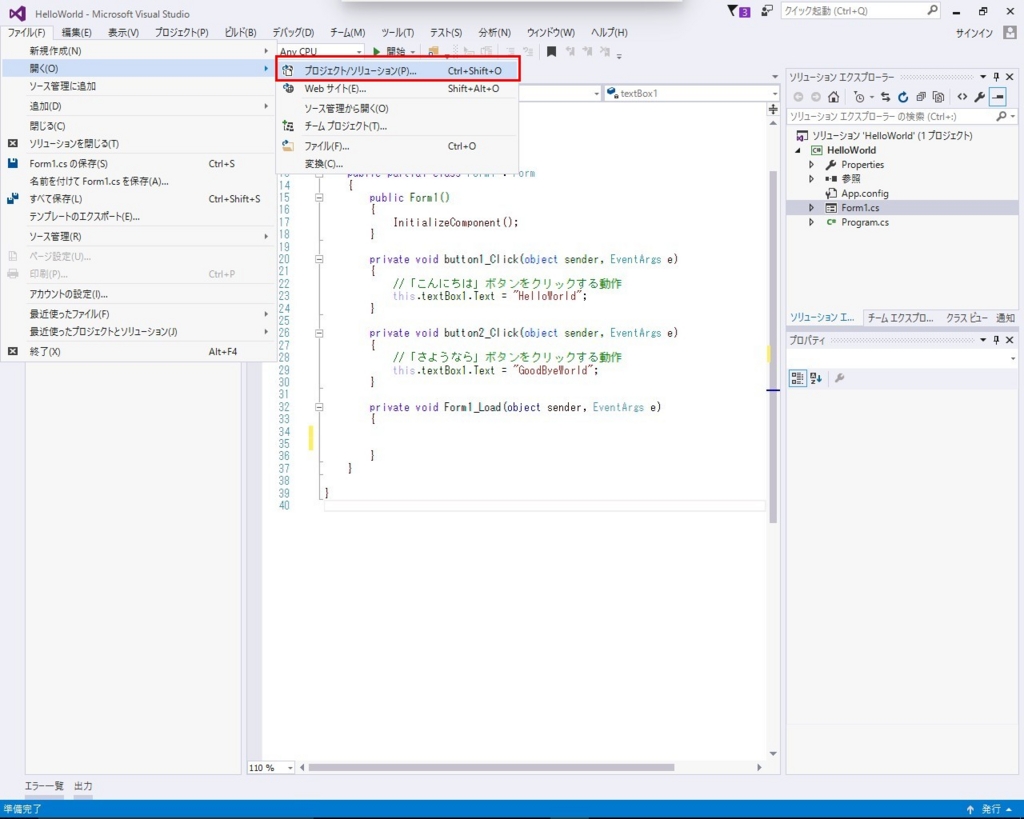Click the green start debugging arrow
1024x819 pixels.
377,52
